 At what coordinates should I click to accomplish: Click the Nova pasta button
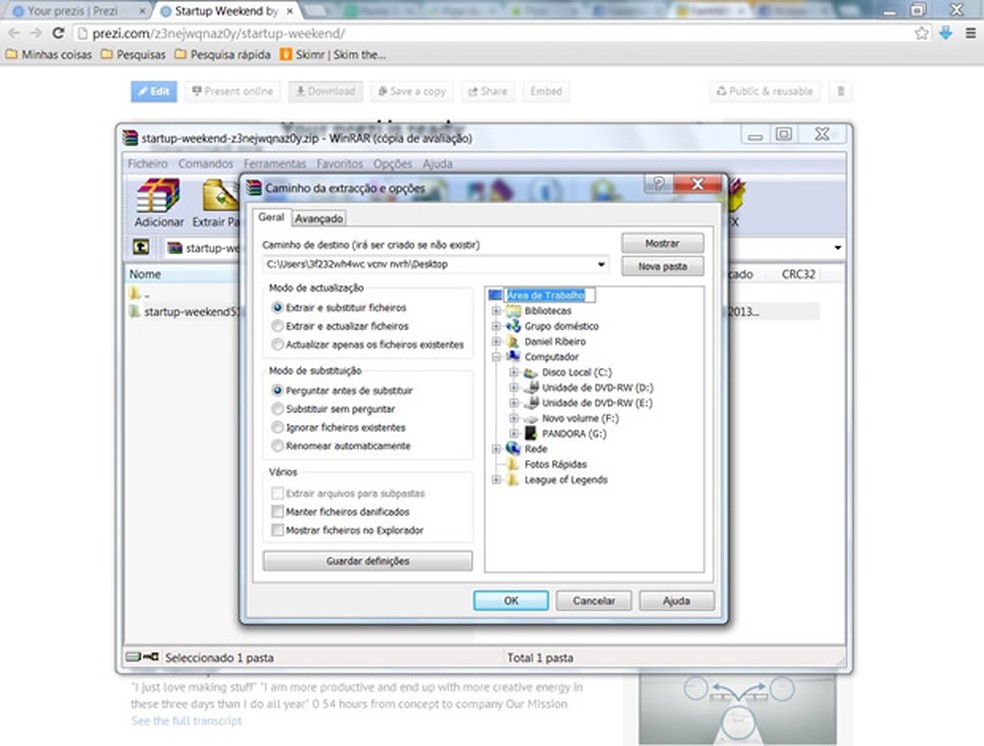click(x=662, y=267)
